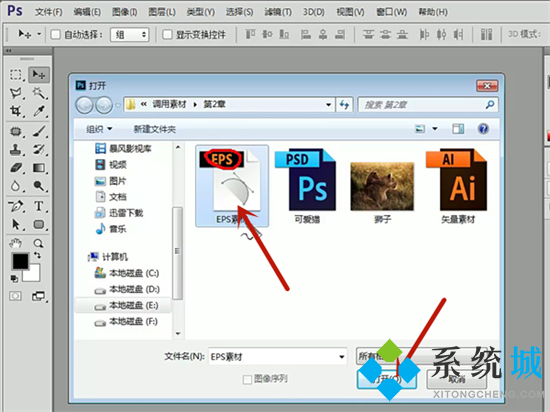Pick the Horizontal Type tool
Image resolution: width=550 pixels, height=412 pixels.
pos(39,206)
